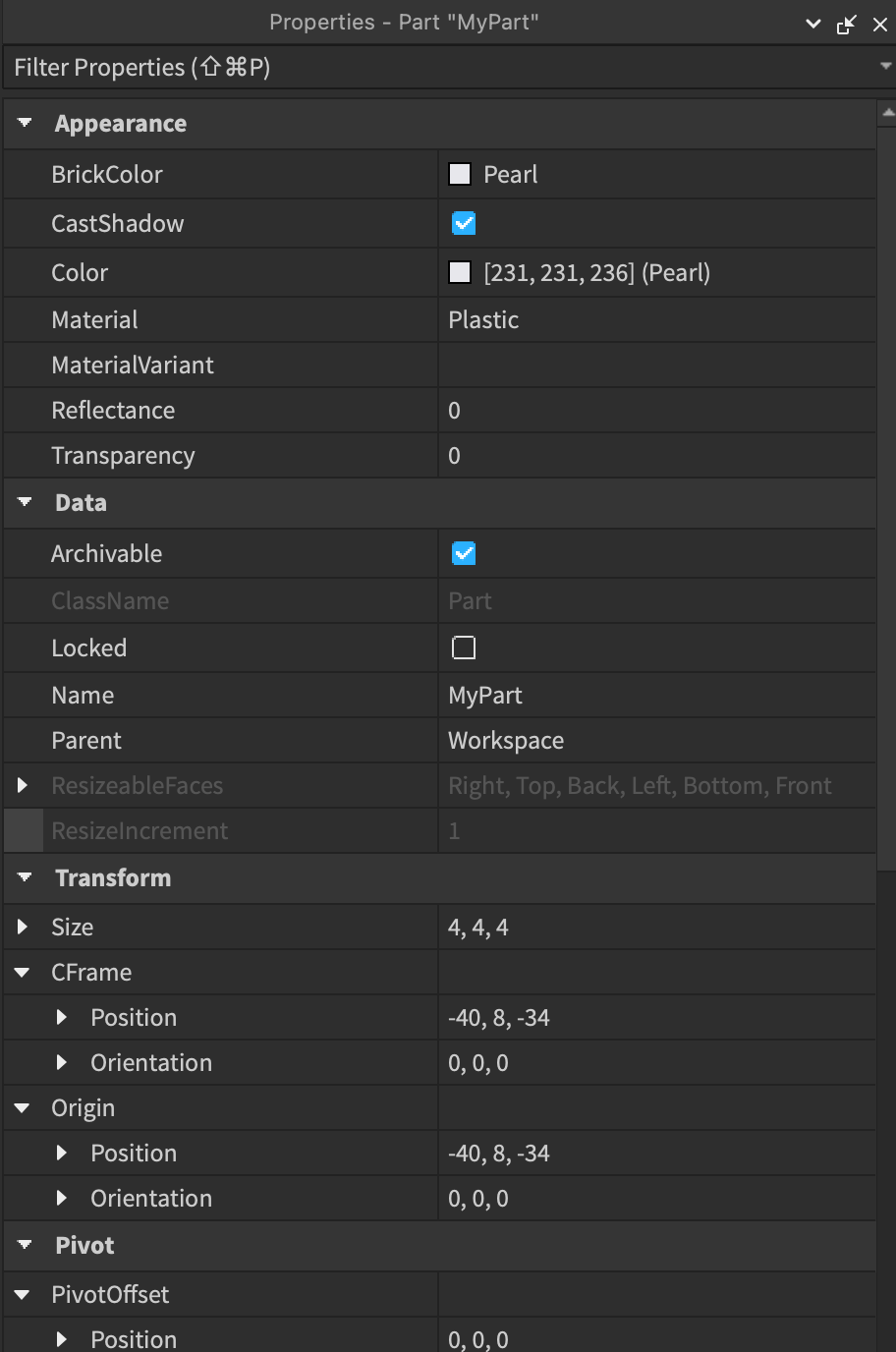Expand the Position row under Origin
This screenshot has width=896, height=1352.
pyautogui.click(x=62, y=1154)
